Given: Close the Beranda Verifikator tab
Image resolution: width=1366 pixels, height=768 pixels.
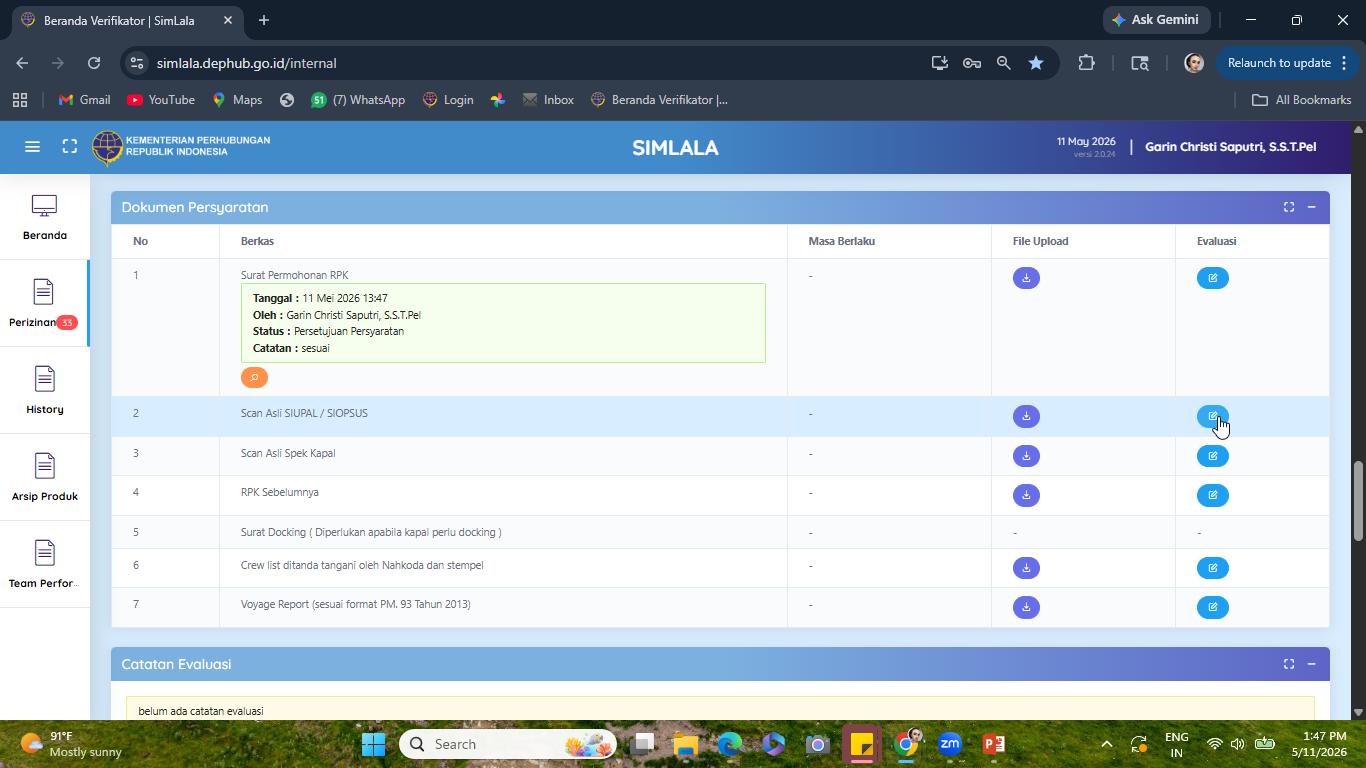Looking at the screenshot, I should pos(228,20).
